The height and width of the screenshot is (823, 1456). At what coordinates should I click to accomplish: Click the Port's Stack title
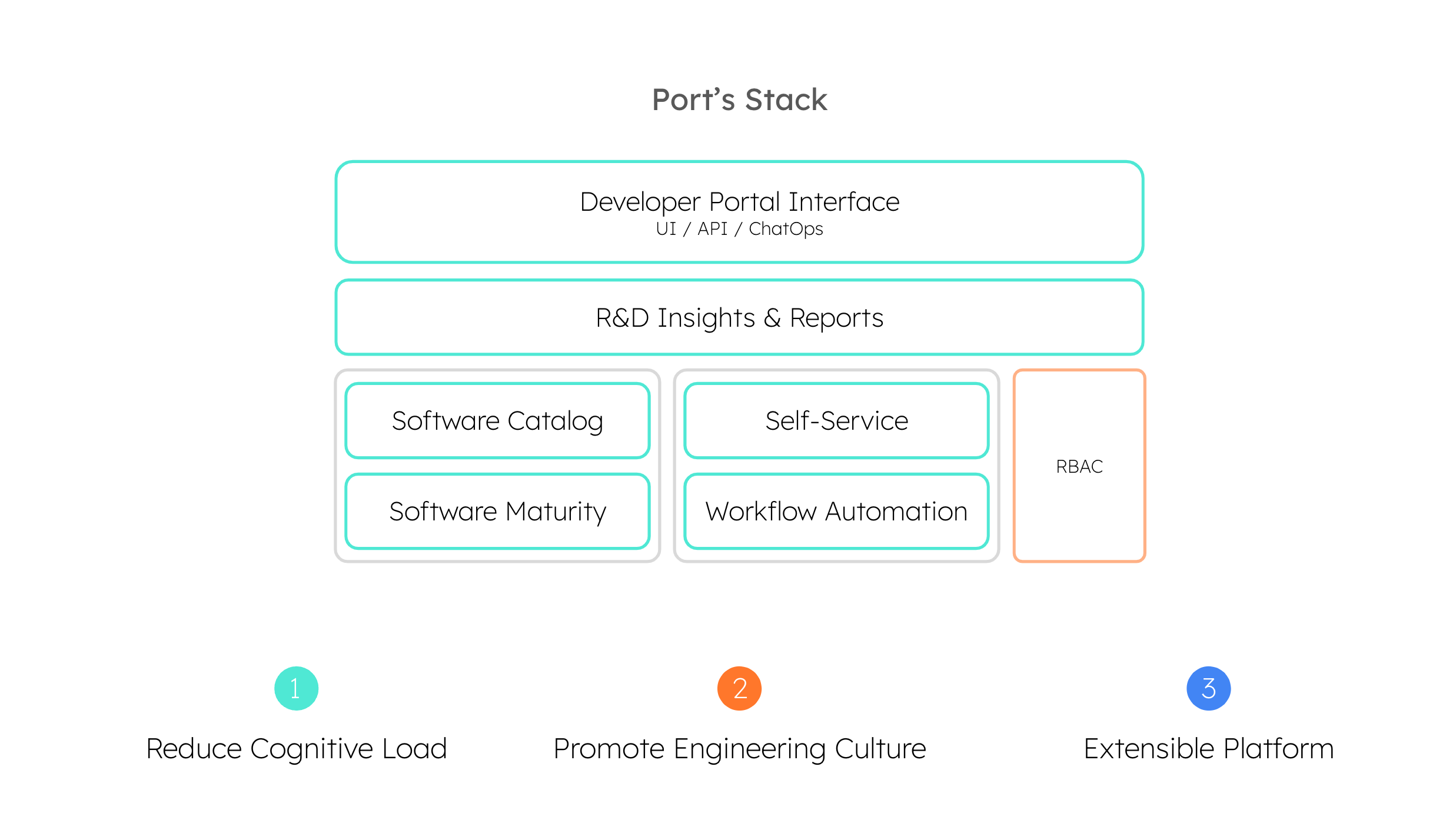[x=739, y=99]
